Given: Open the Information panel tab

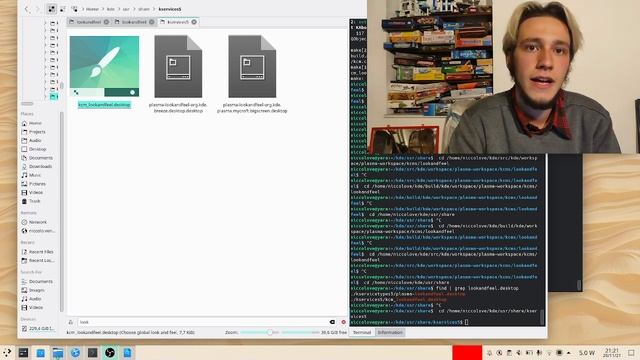Looking at the screenshot, I should (x=390, y=332).
